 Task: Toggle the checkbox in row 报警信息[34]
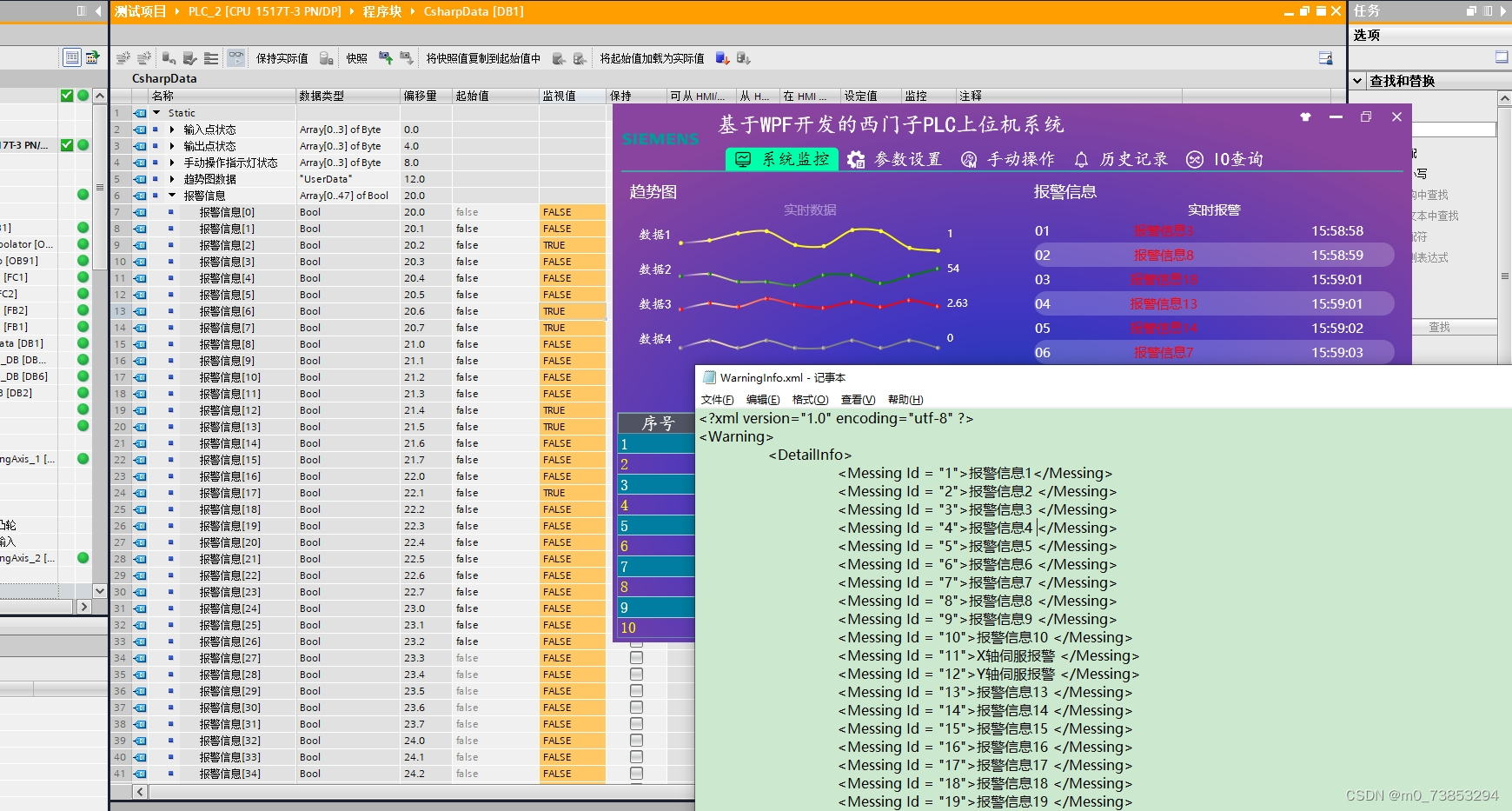[636, 774]
